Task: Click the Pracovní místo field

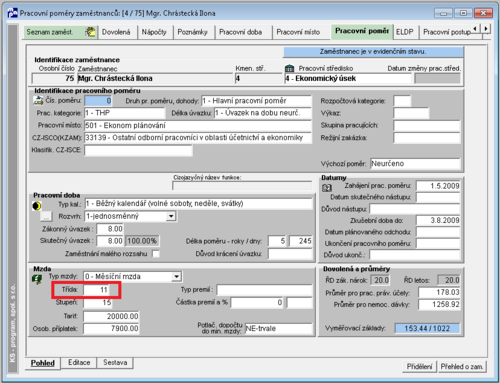Action: 198,126
